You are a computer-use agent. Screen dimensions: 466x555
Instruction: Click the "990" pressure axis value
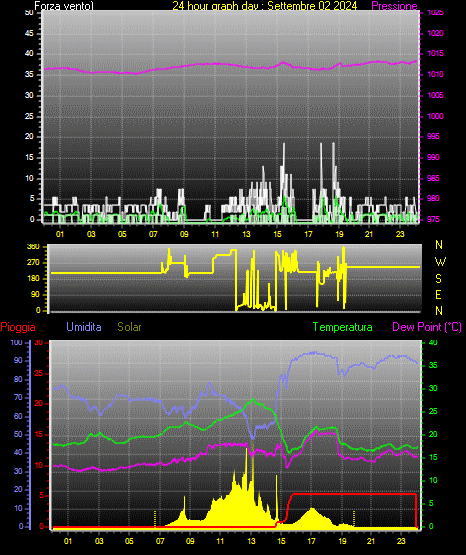pyautogui.click(x=433, y=157)
